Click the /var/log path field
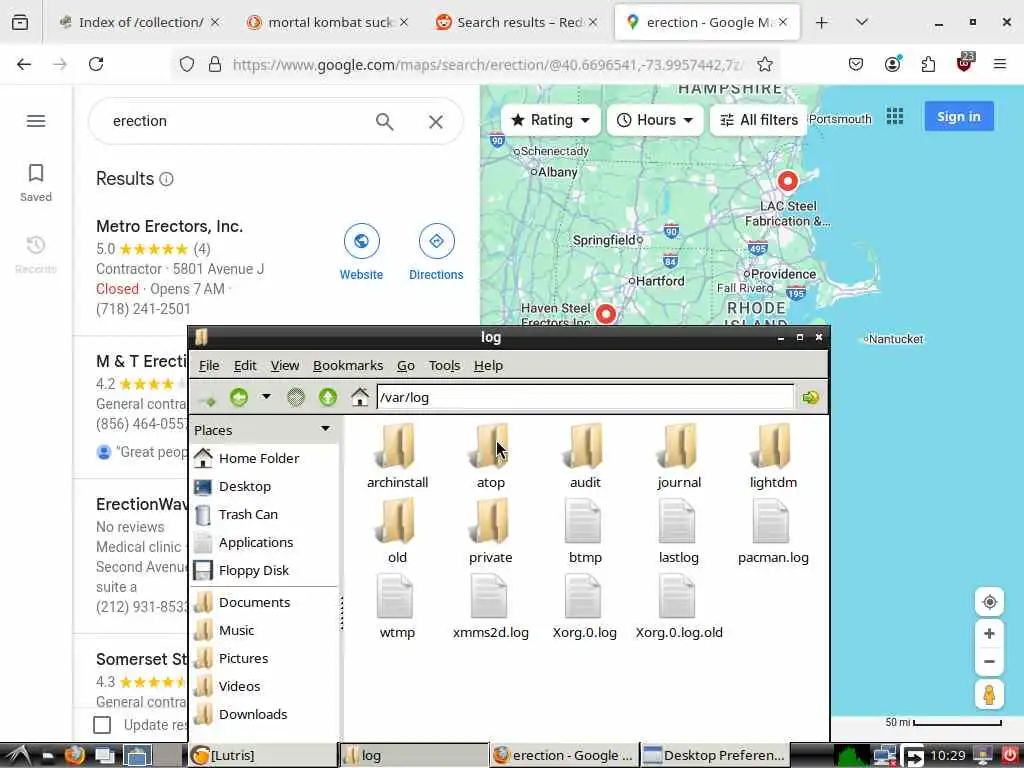 (585, 397)
